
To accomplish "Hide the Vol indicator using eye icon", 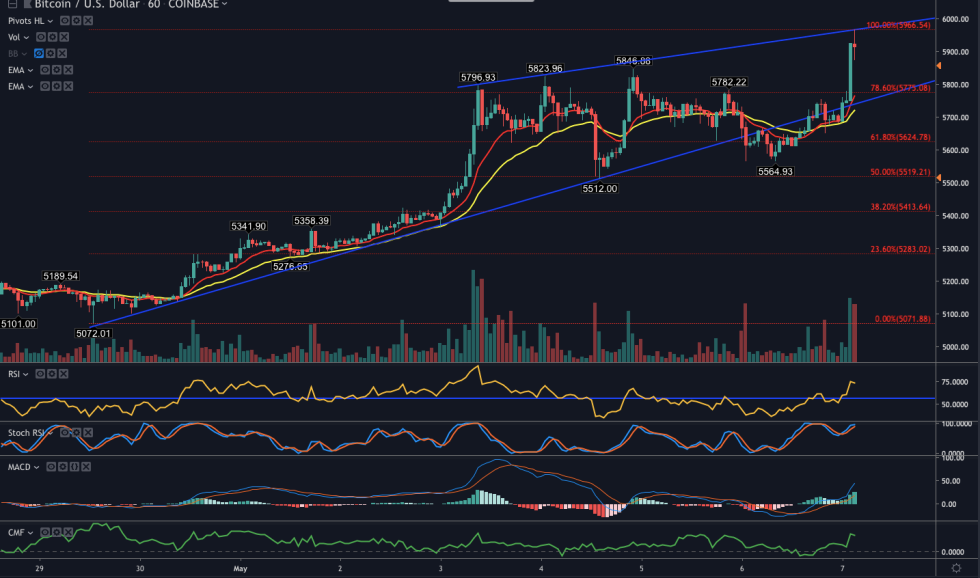I will pyautogui.click(x=40, y=36).
